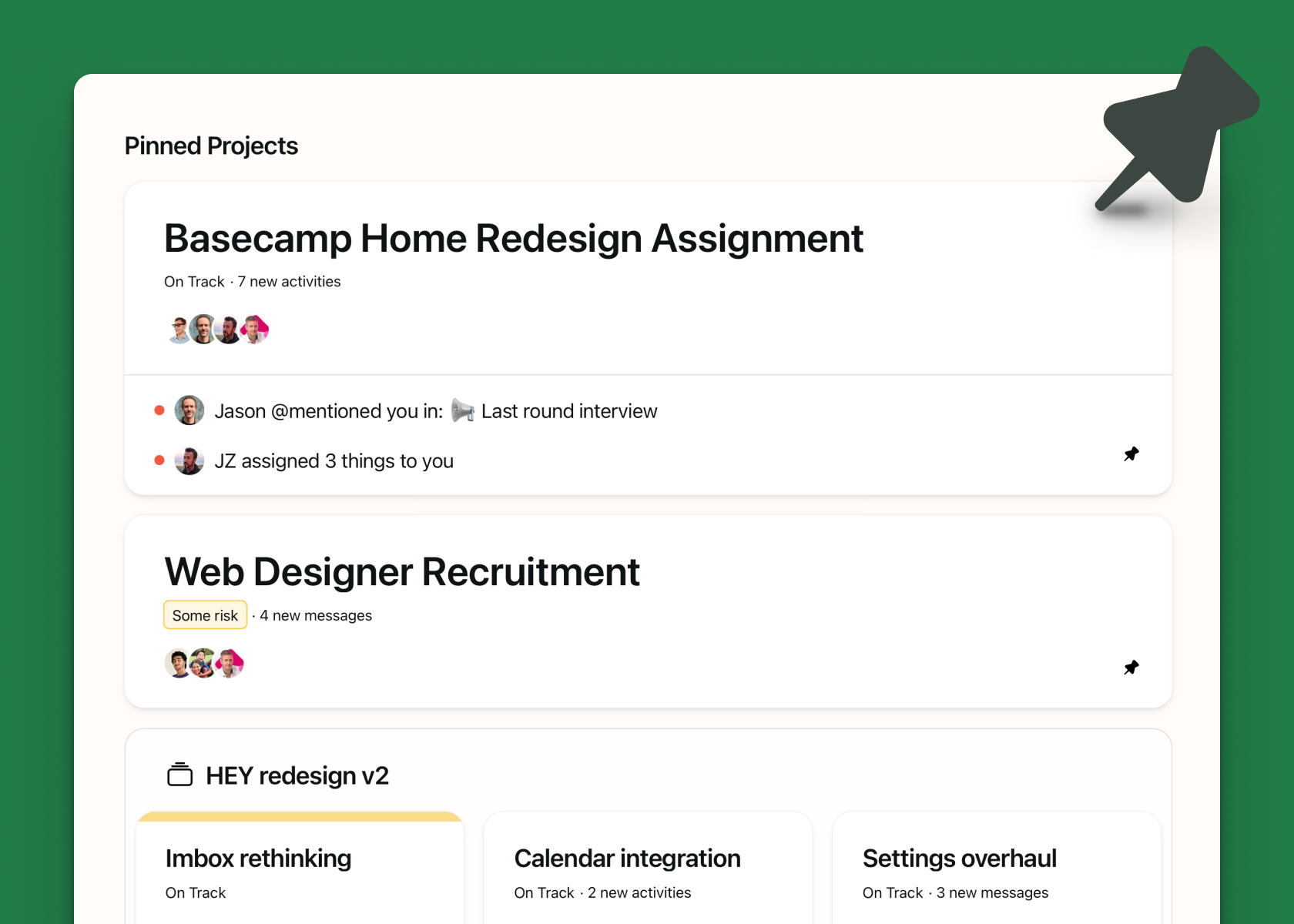Click unread red dot beside Jason's mention
Screen dimensions: 1294x924
click(x=159, y=410)
